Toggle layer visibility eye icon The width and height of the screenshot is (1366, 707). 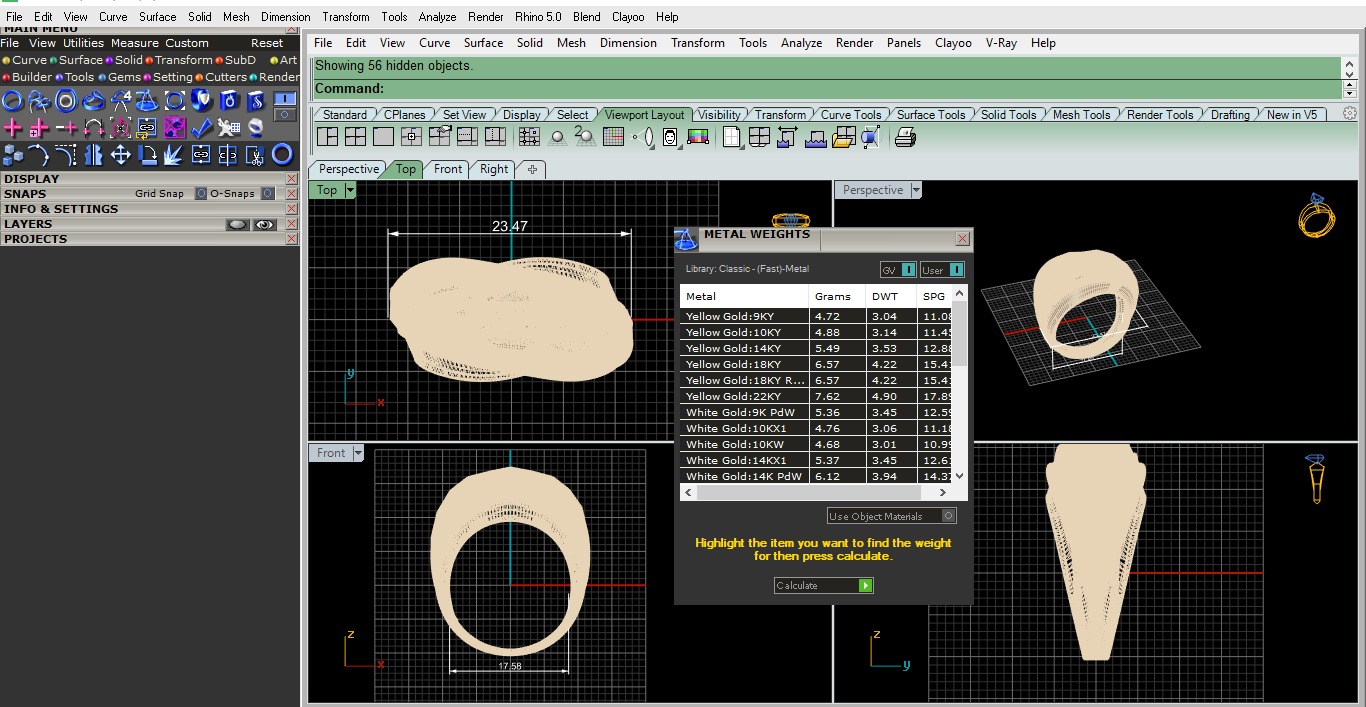[x=264, y=225]
